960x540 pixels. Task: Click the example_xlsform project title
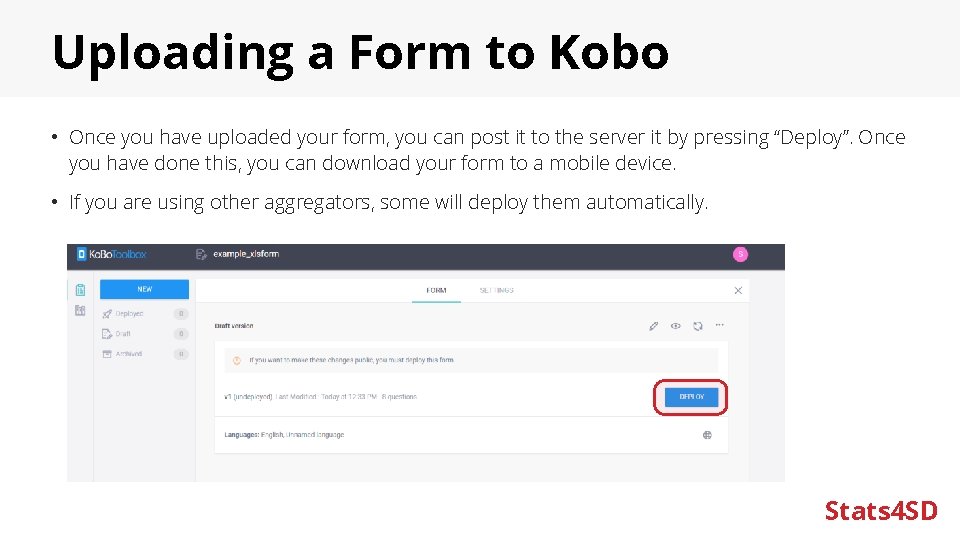pos(246,255)
